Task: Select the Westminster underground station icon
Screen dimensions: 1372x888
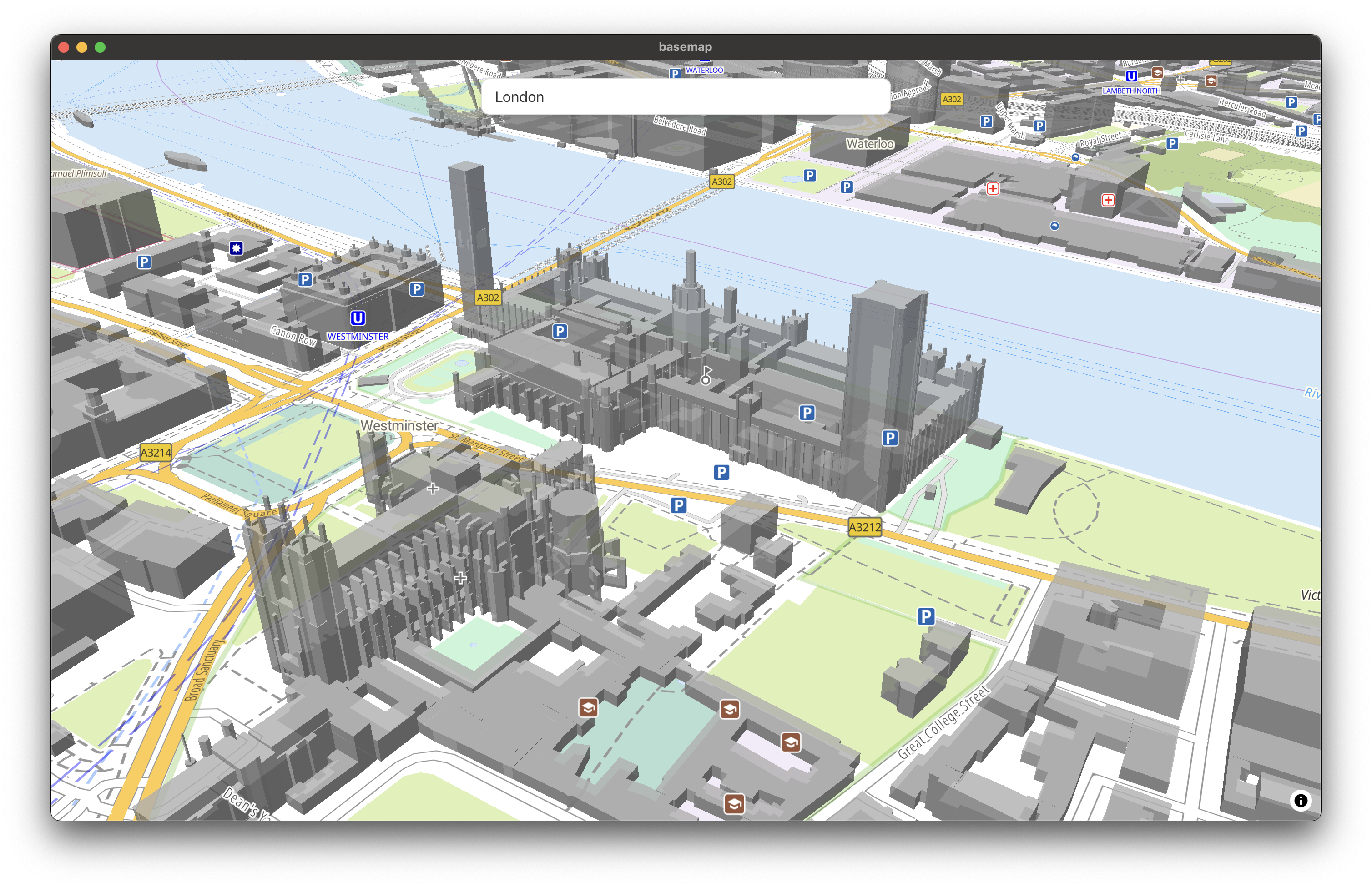Action: pos(358,318)
